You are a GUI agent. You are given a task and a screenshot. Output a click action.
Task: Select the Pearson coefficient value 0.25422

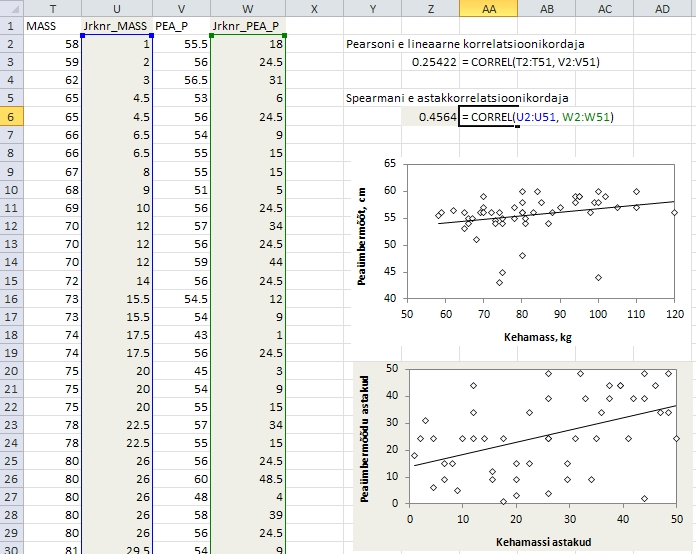pos(434,62)
